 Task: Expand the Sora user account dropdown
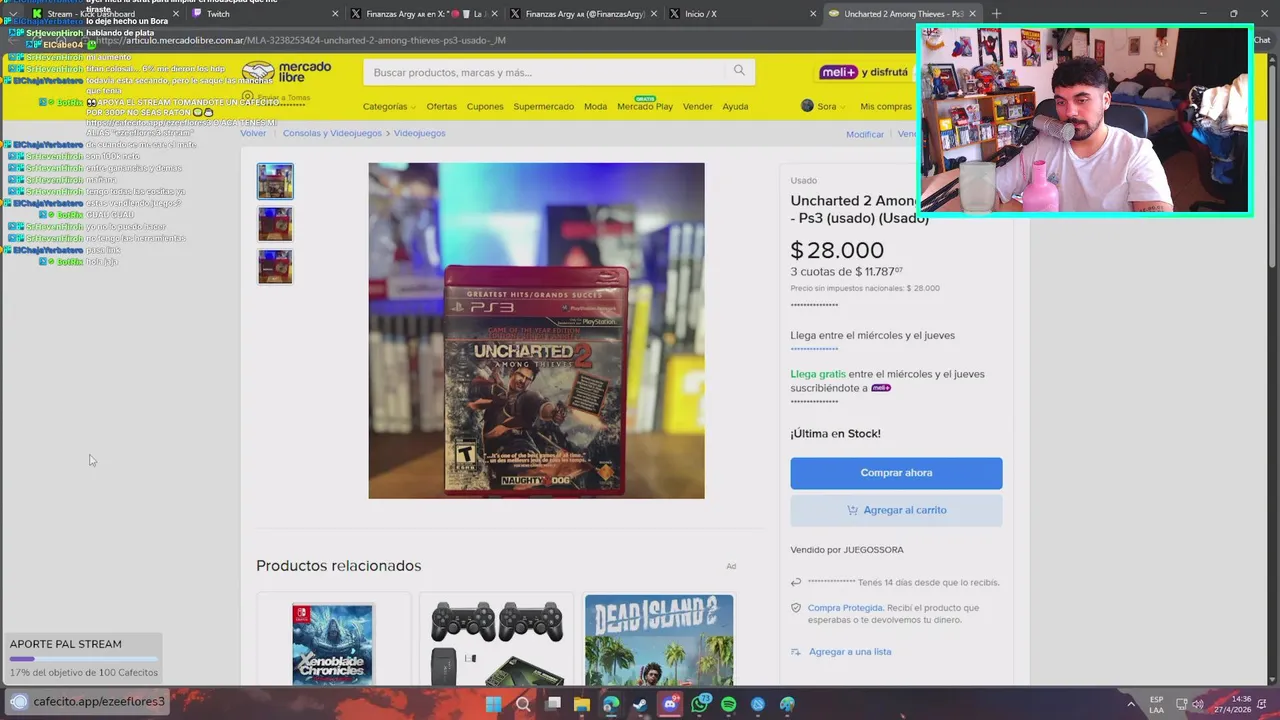(823, 106)
